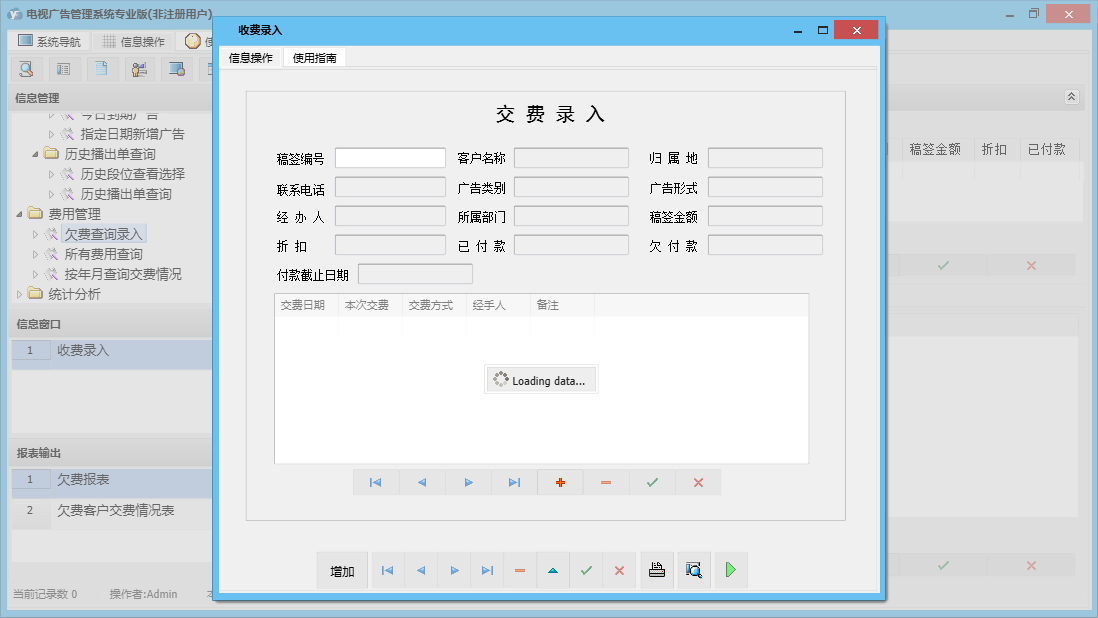This screenshot has width=1098, height=618.
Task: Open the print icon in the dialog toolbar
Action: 657,570
